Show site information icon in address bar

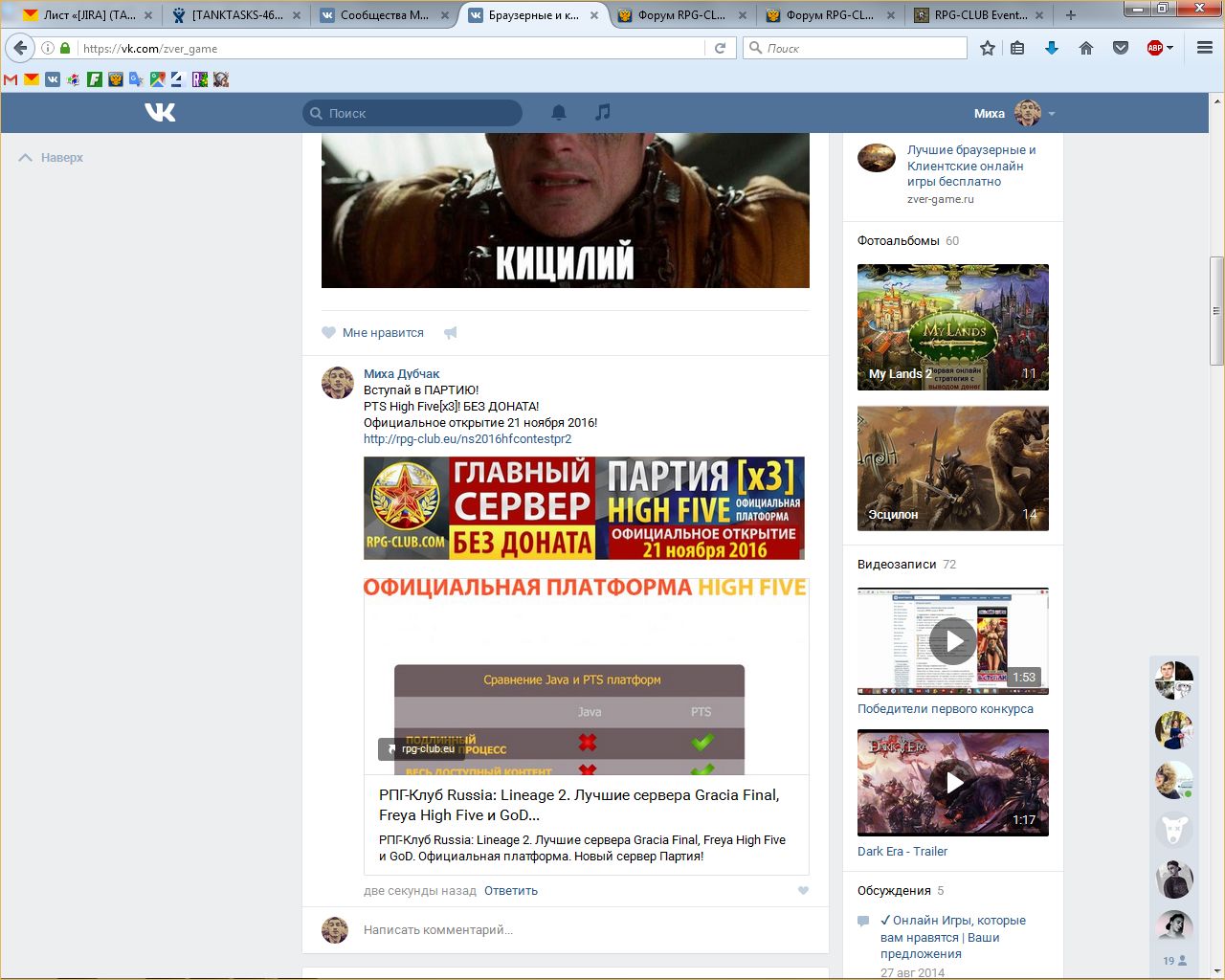[x=47, y=48]
